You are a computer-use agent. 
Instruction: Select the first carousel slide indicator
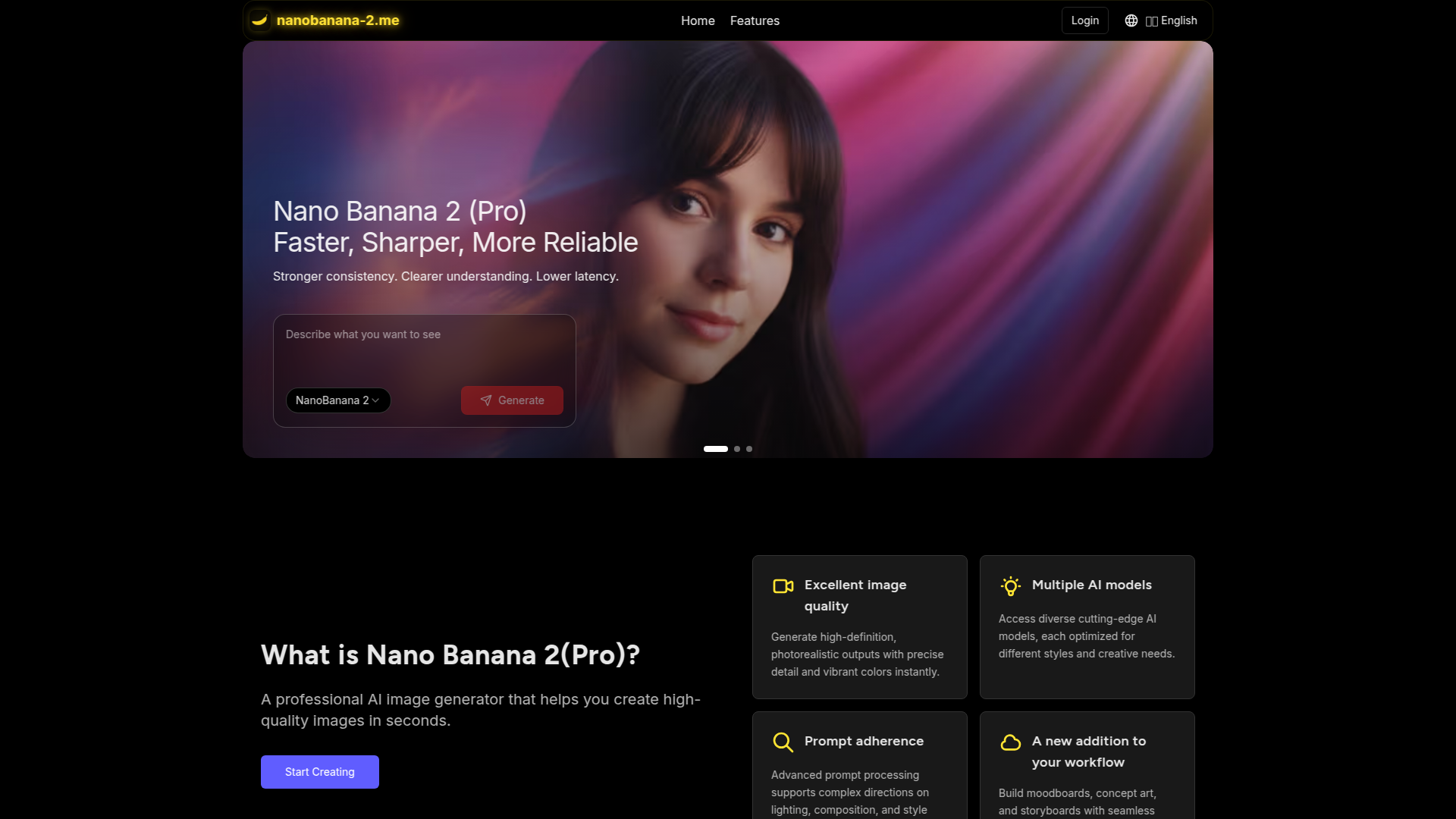716,449
